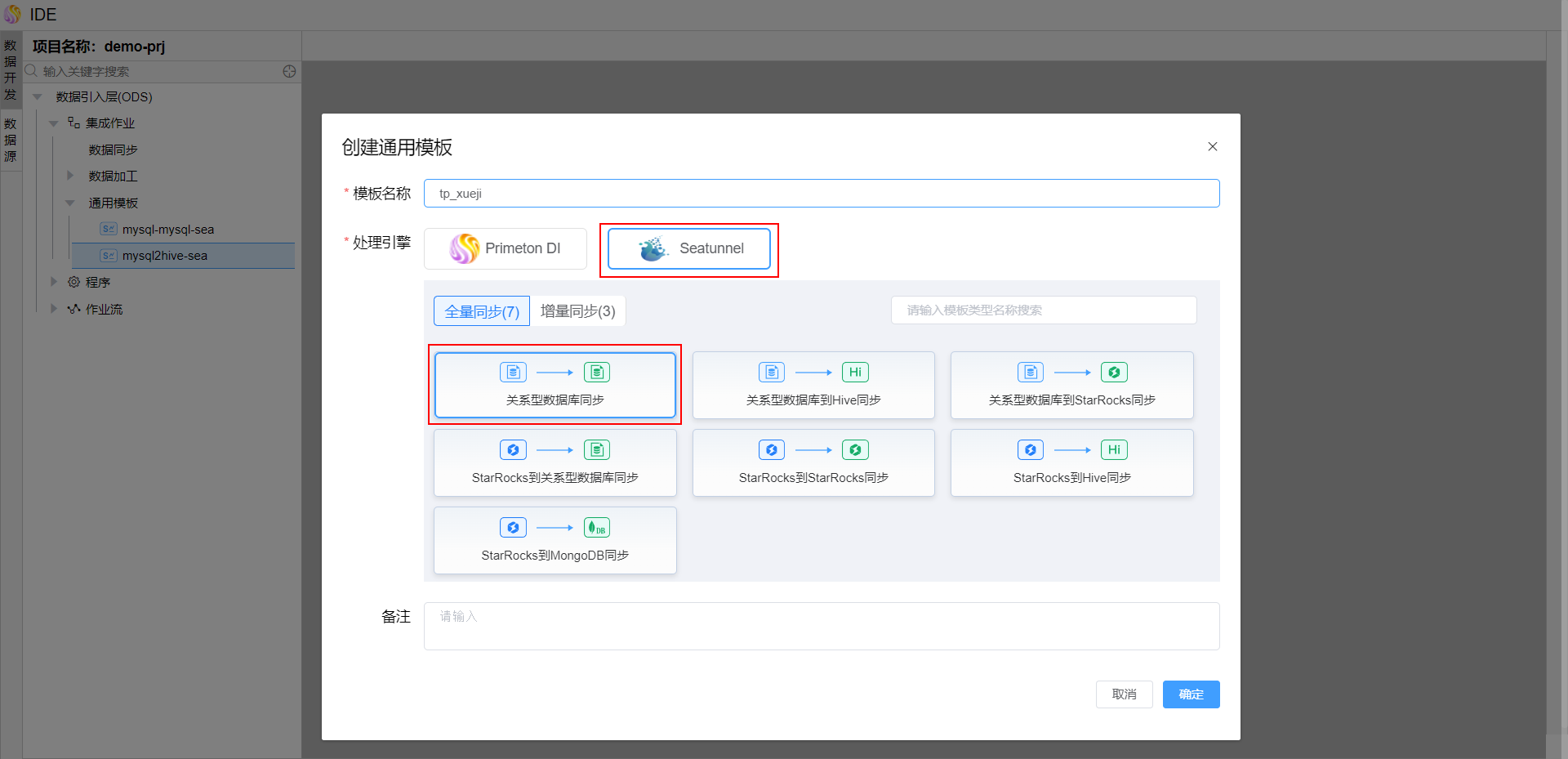Select the 程序 tree item label
Screen dimensions: 1568x759
tap(98, 282)
